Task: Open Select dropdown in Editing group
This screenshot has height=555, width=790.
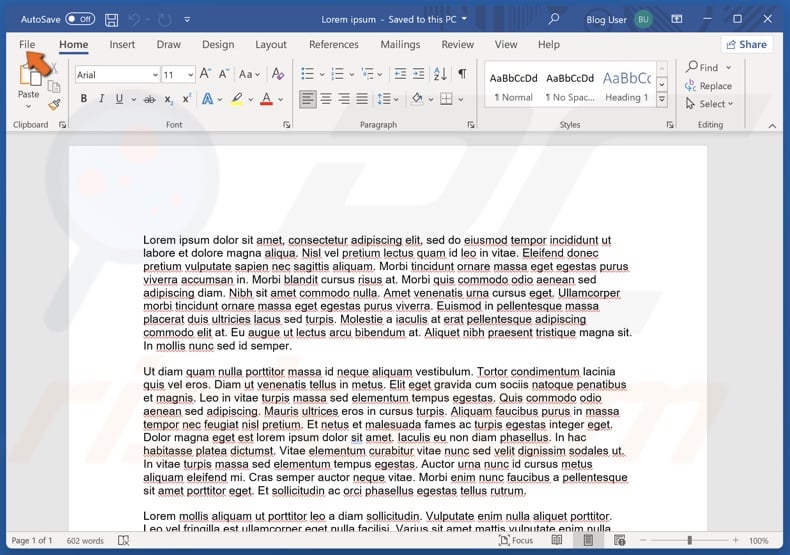Action: (x=709, y=104)
